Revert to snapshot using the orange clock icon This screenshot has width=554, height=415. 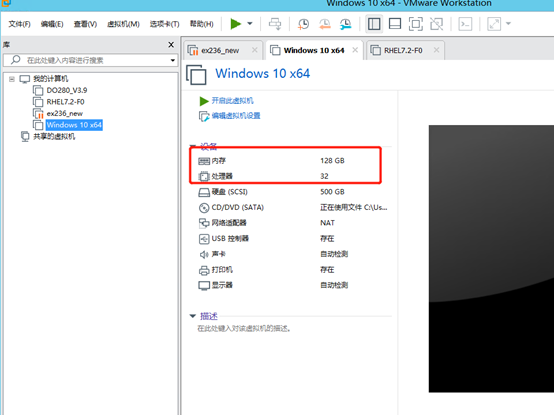pos(324,24)
